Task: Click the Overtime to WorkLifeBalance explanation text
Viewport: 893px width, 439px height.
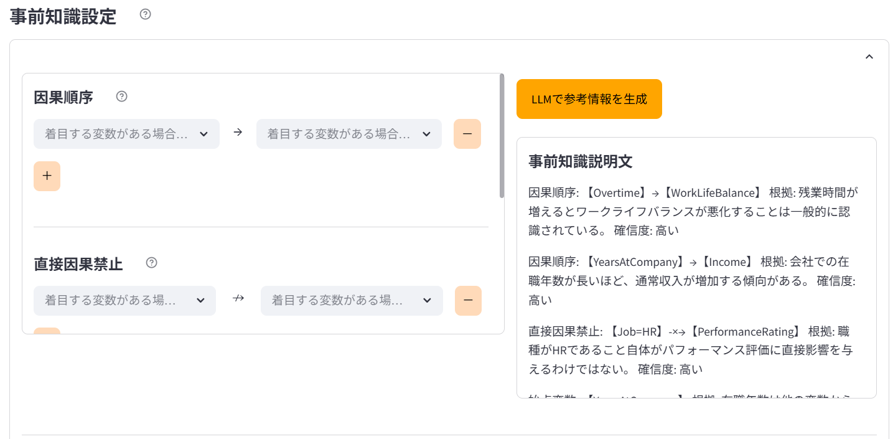Action: [x=693, y=212]
